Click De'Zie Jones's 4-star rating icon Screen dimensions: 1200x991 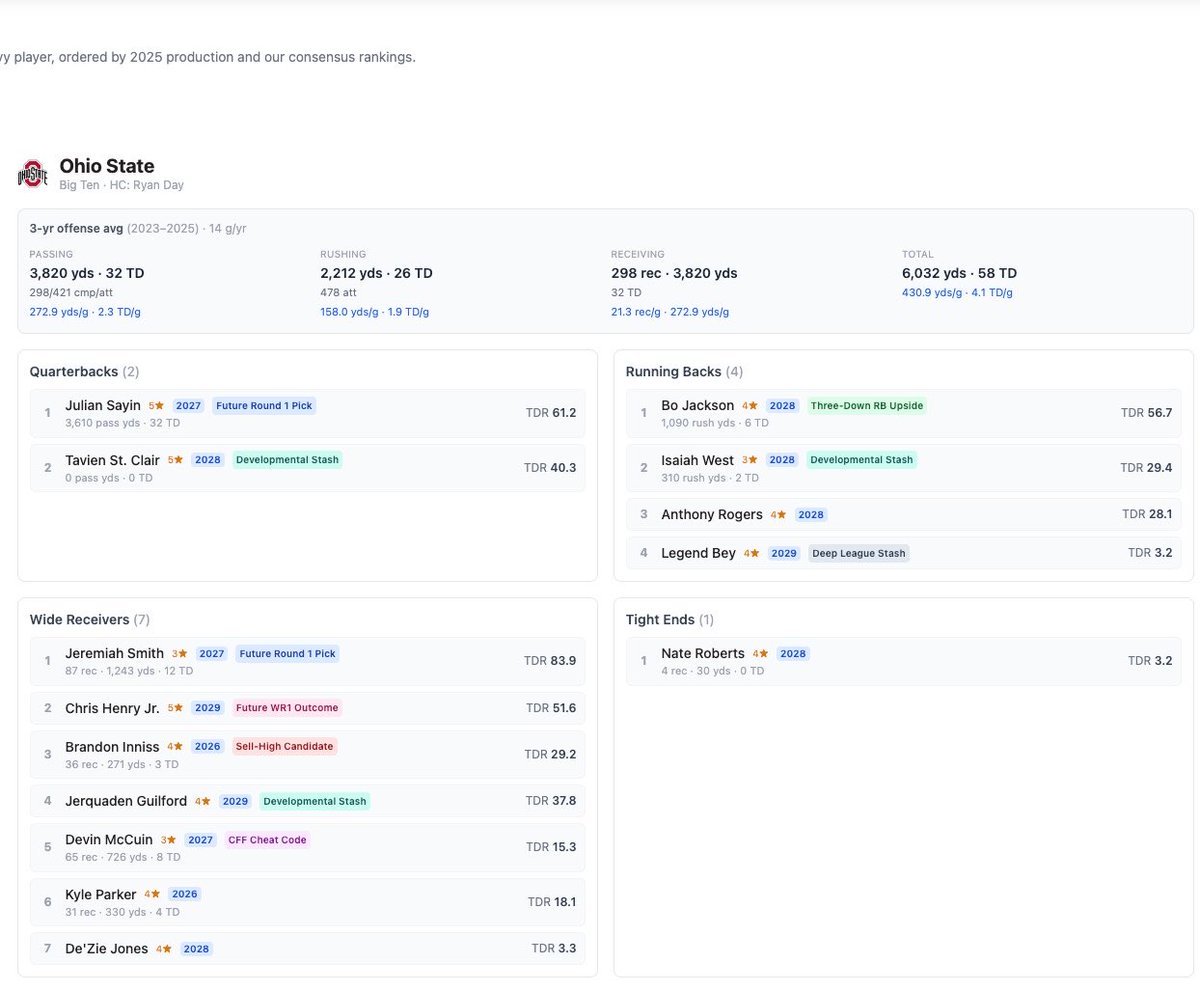(164, 949)
